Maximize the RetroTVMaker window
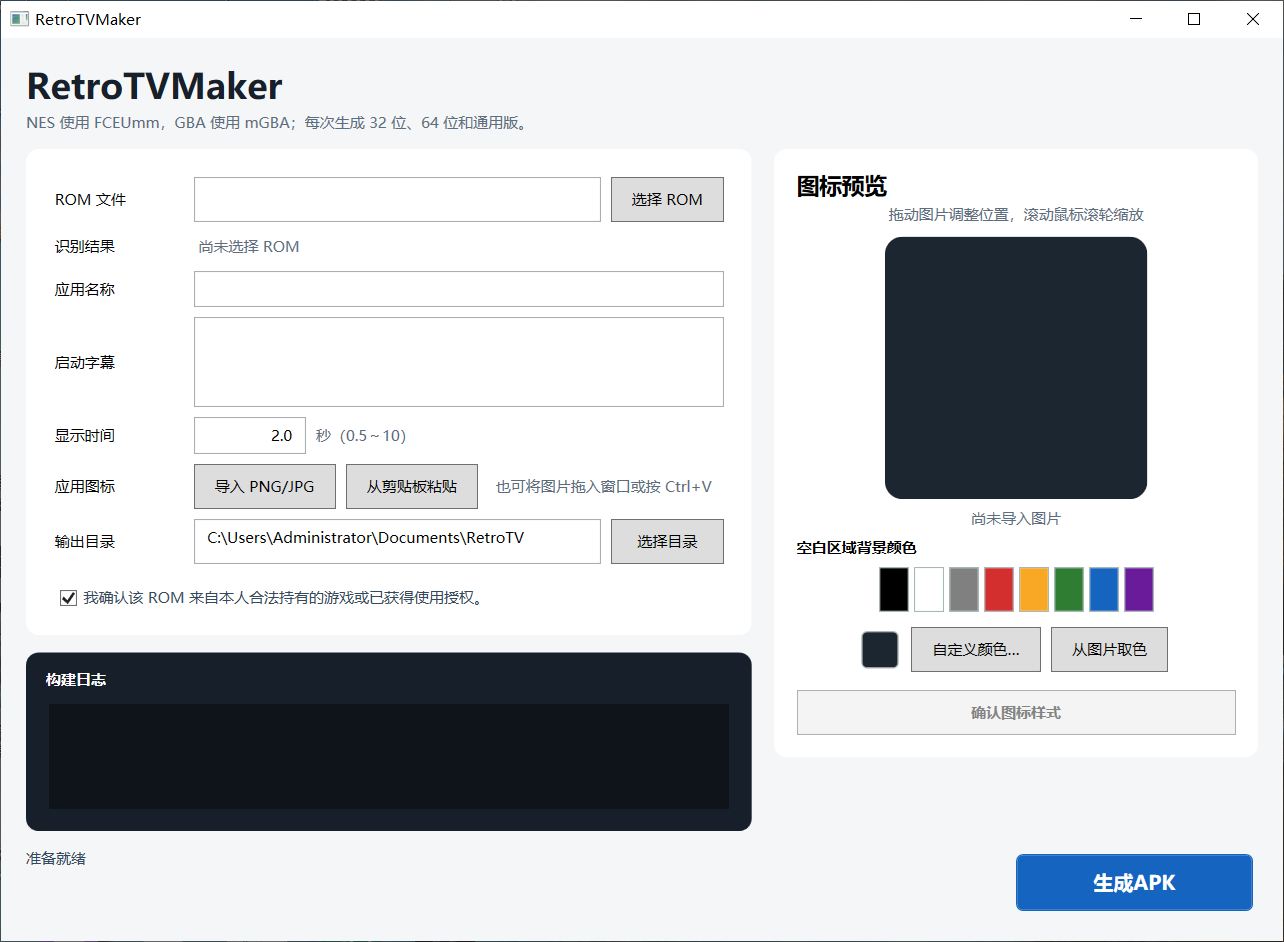The image size is (1284, 942). [1194, 19]
